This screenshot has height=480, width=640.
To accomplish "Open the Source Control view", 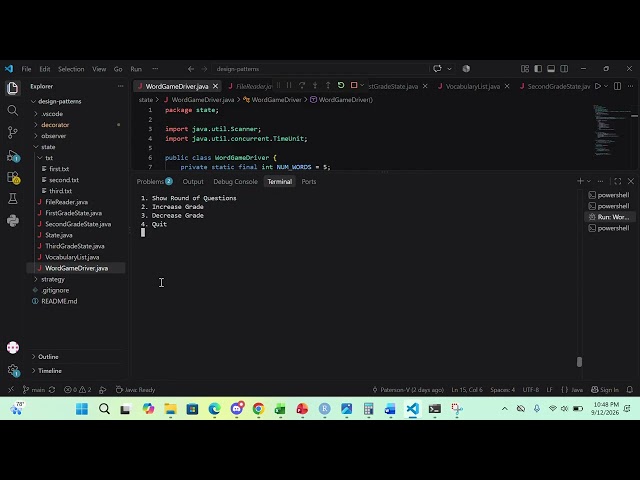I will [x=13, y=132].
